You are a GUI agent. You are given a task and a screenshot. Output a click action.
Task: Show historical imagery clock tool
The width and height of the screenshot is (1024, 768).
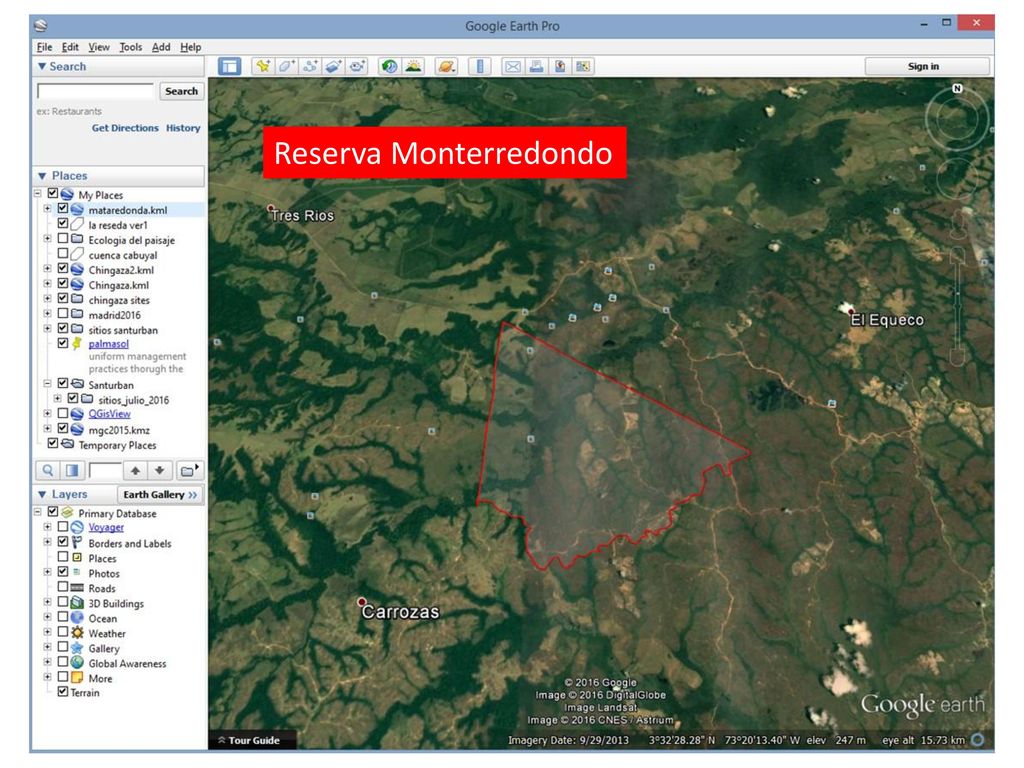pos(390,66)
